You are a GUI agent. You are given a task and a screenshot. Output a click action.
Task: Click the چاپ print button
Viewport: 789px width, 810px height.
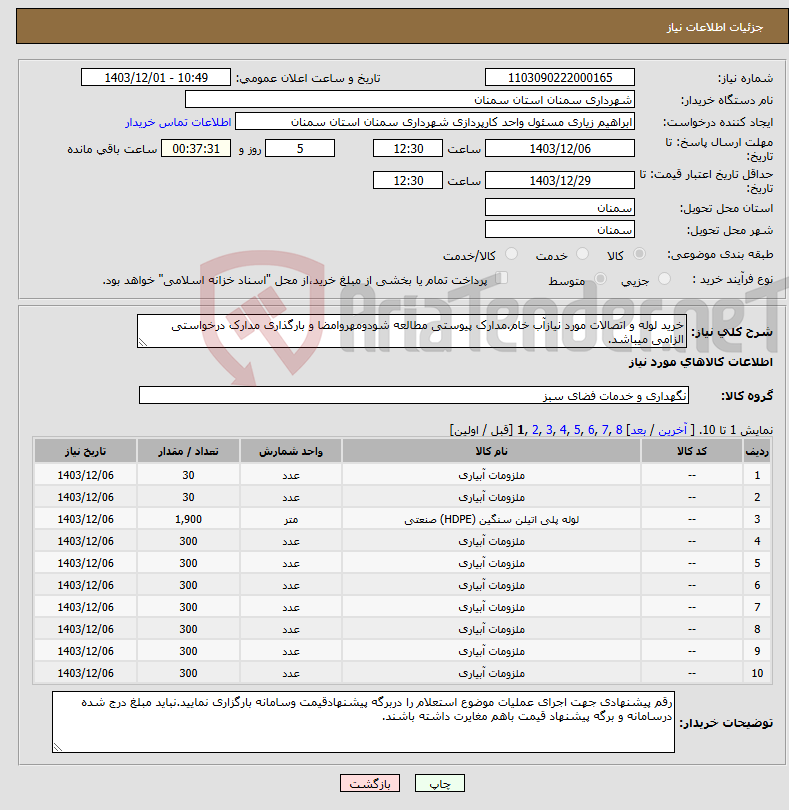coord(440,783)
